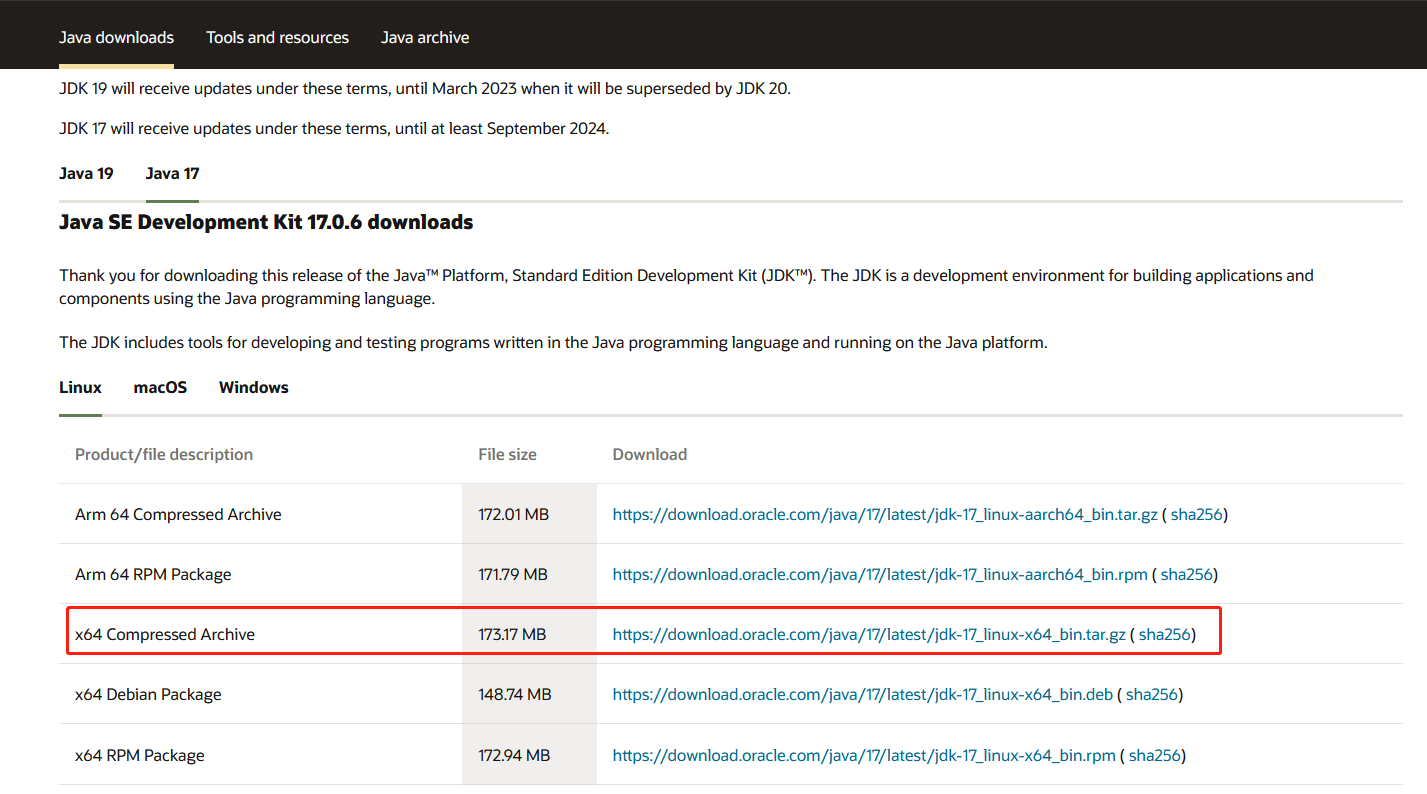Open the Java downloads navigation tab
The image size is (1427, 794).
(116, 38)
